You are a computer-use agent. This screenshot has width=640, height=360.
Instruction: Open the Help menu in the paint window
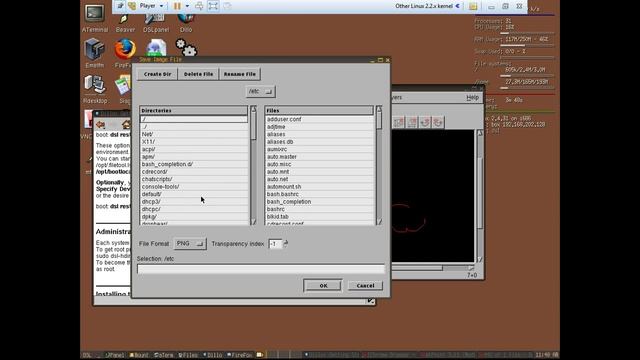coord(472,98)
